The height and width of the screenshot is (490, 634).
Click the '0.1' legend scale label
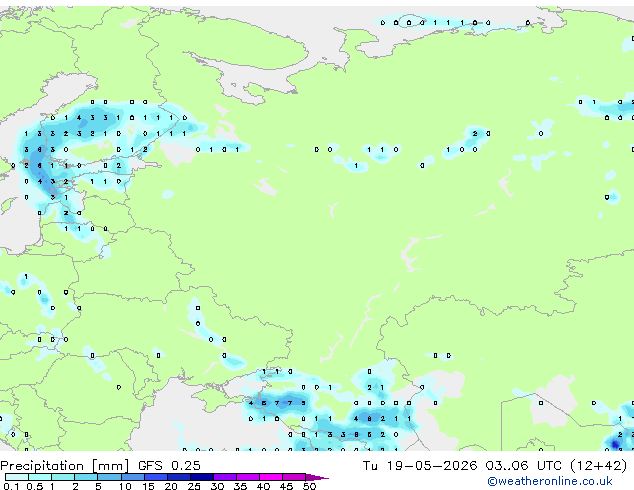[x=11, y=486]
